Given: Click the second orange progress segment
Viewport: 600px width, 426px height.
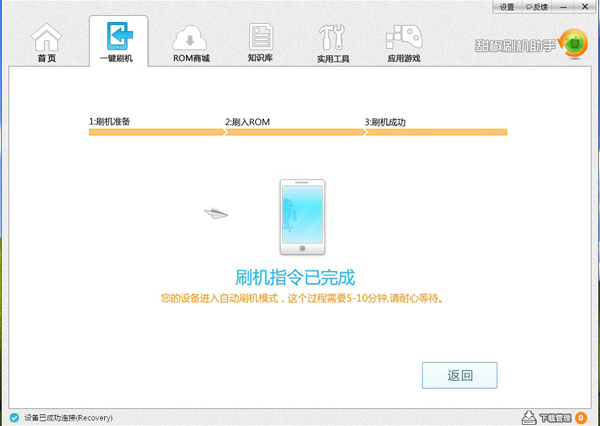Looking at the screenshot, I should [295, 132].
